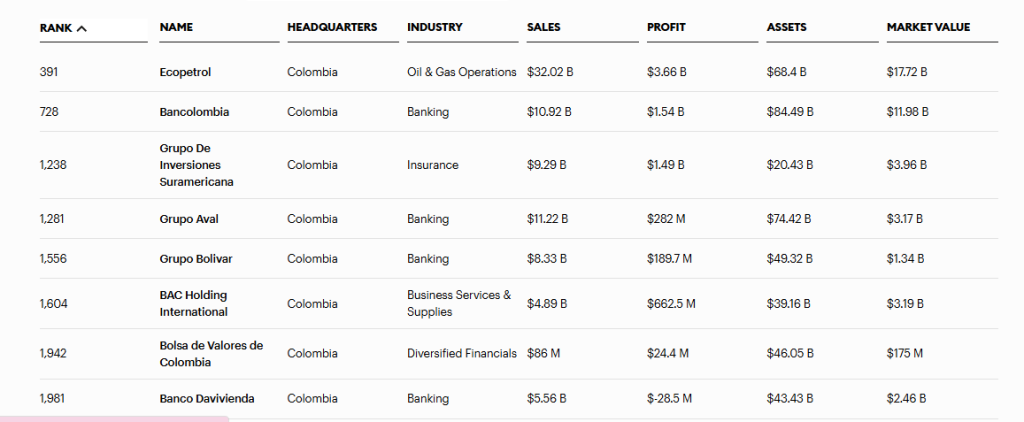Click Grupo Aval profit $282 M
This screenshot has height=422, width=1024.
pyautogui.click(x=667, y=219)
